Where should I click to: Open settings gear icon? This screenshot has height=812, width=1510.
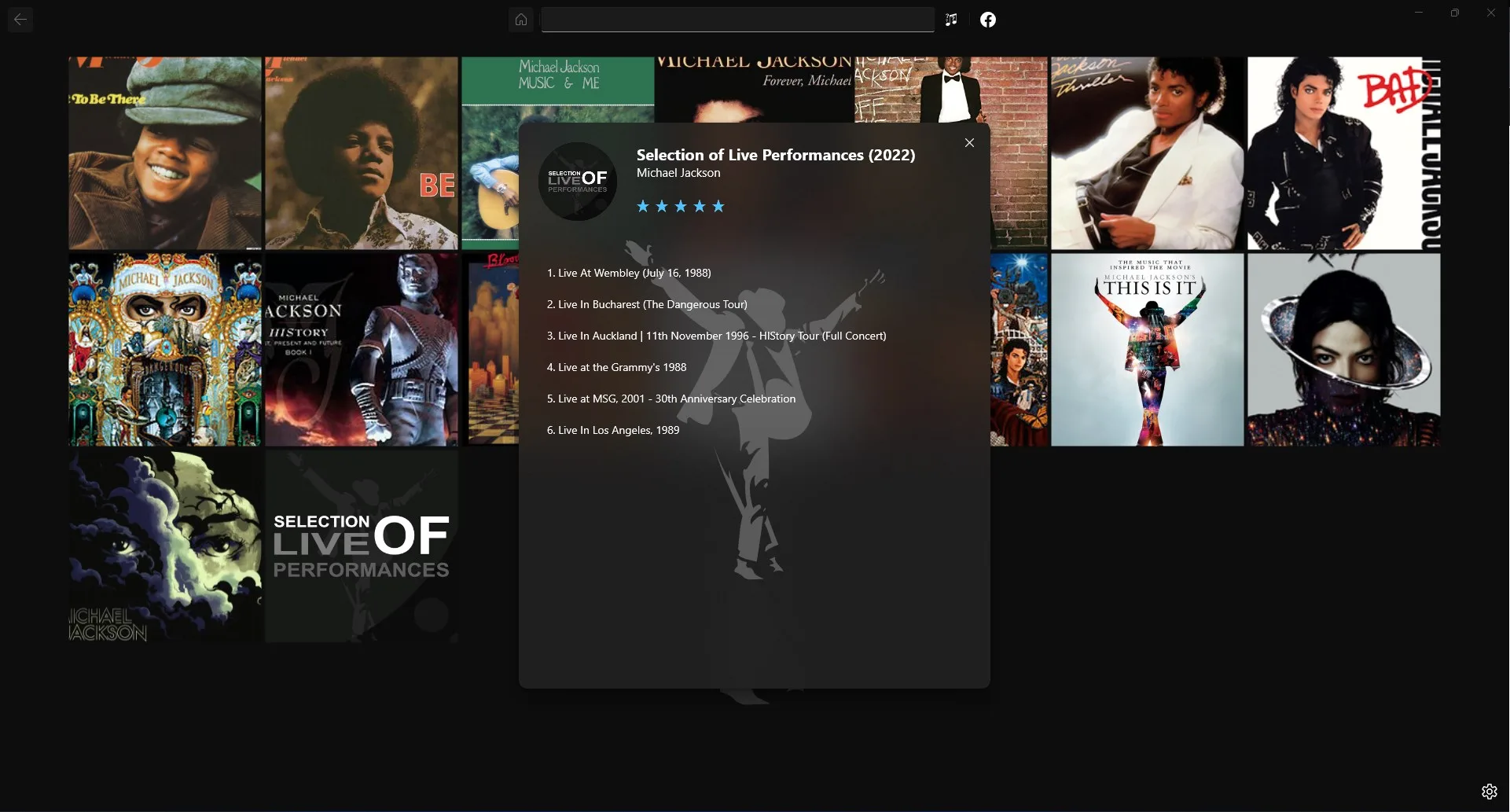coord(1490,792)
